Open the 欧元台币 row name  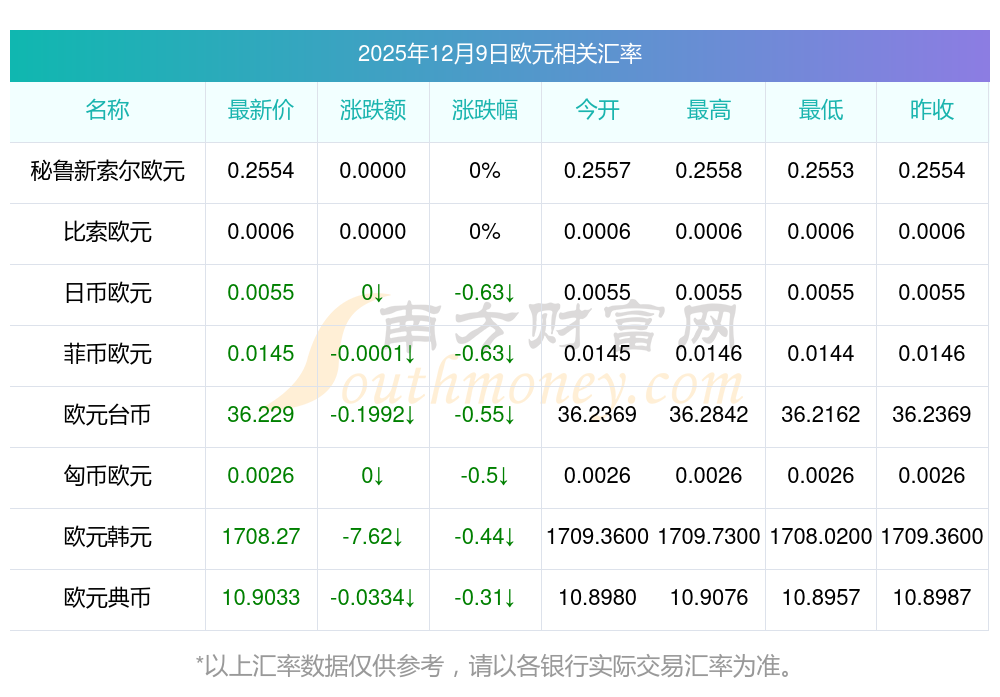coord(107,415)
